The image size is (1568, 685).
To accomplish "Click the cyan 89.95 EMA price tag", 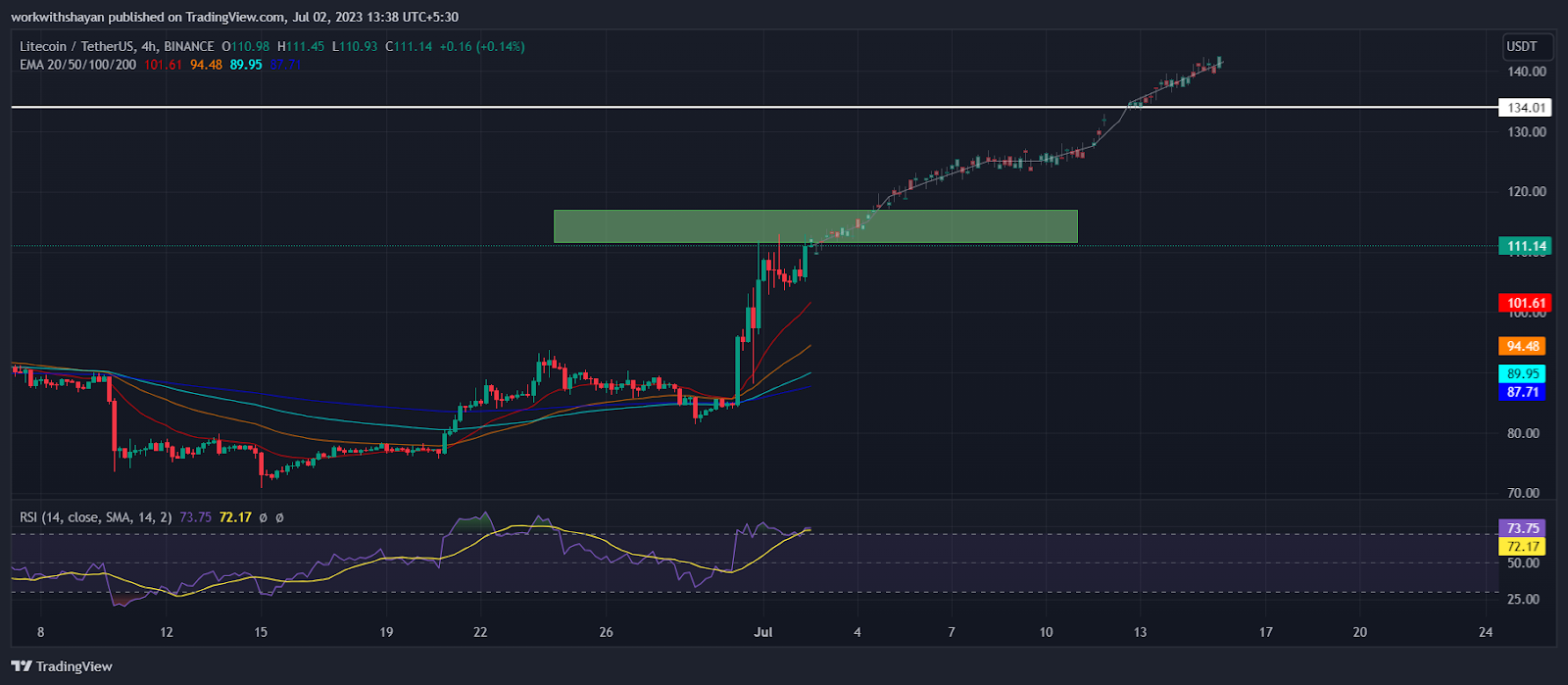I will pyautogui.click(x=1523, y=373).
